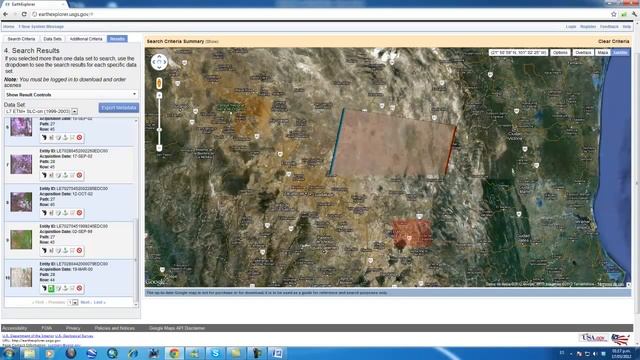
Task: Open Google Maps API Disclaimer footer link
Action: pyautogui.click(x=177, y=328)
